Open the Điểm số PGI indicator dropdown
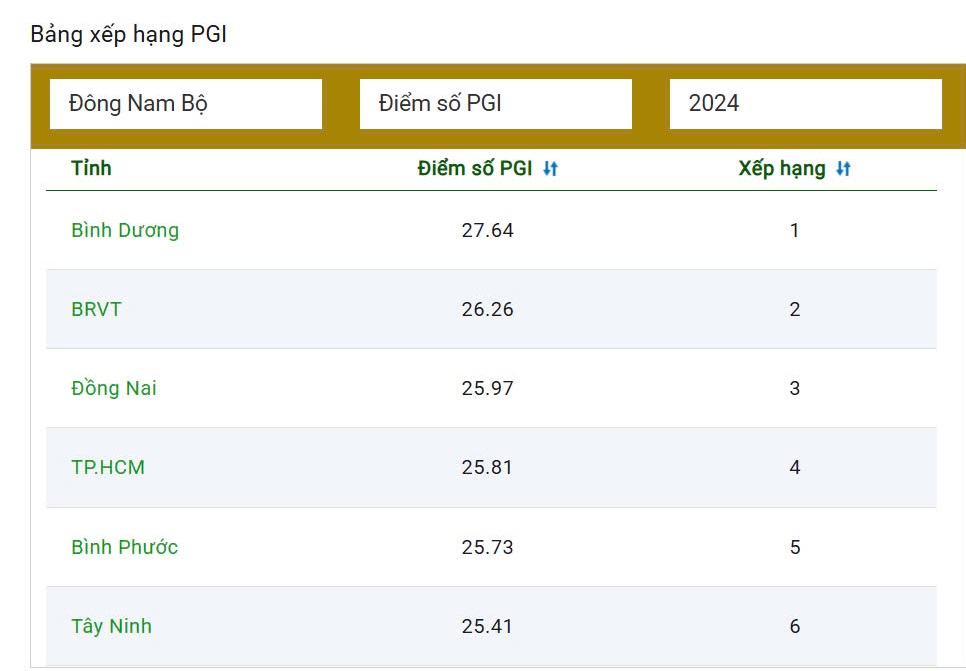The height and width of the screenshot is (671, 966). pyautogui.click(x=495, y=104)
